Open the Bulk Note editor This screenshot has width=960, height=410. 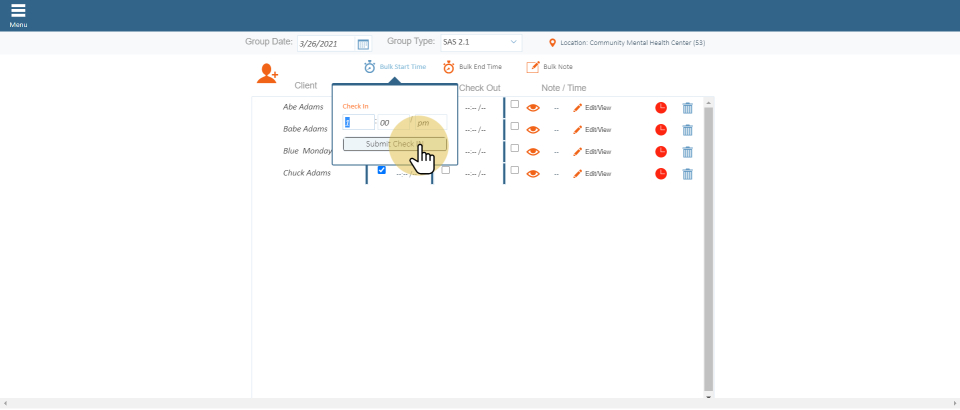[533, 67]
